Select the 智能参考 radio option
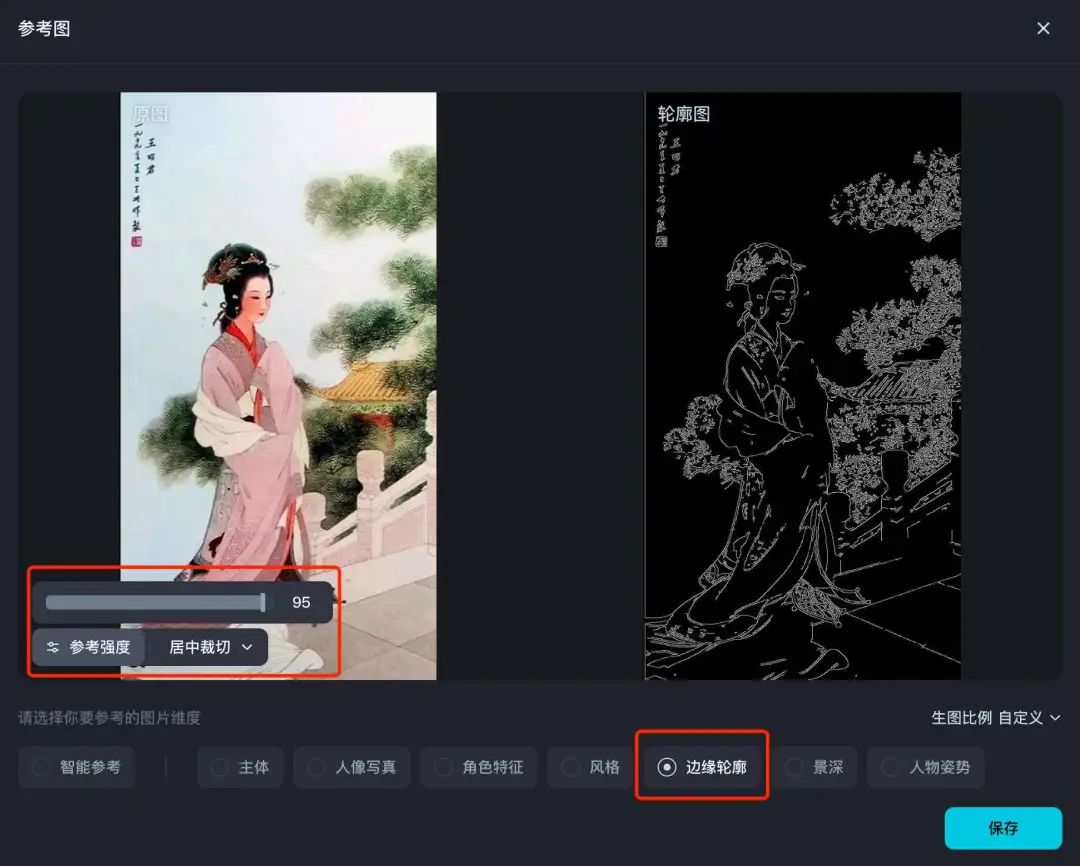This screenshot has height=866, width=1080. pyautogui.click(x=76, y=767)
